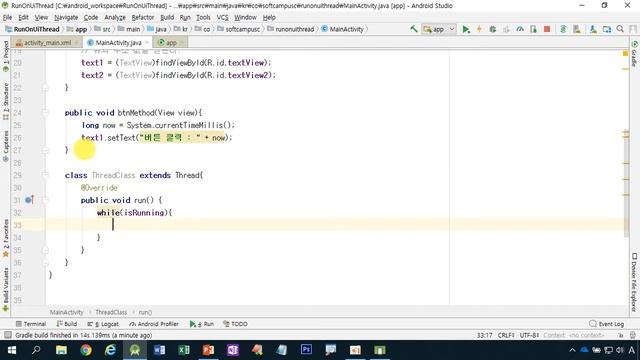
Task: Open PowerPoint from the taskbar
Action: point(208,350)
